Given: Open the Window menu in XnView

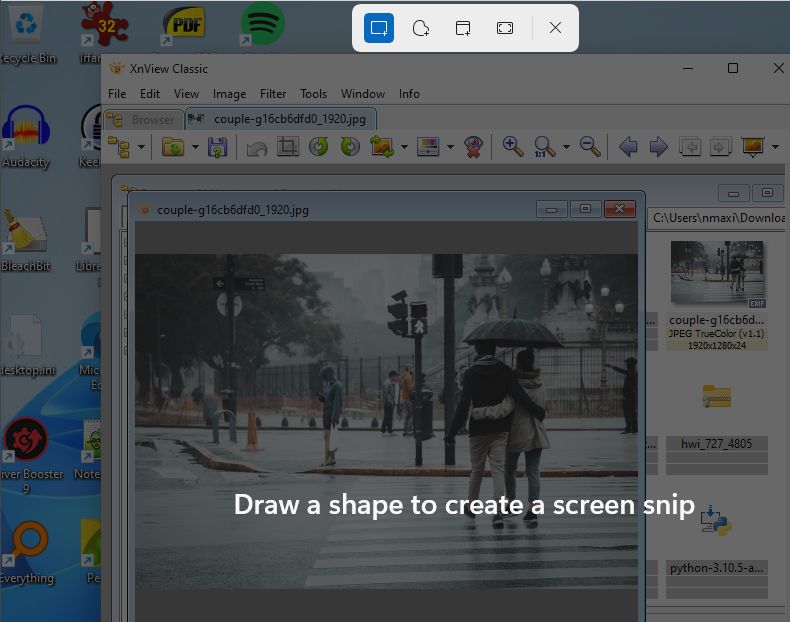Looking at the screenshot, I should (x=363, y=94).
